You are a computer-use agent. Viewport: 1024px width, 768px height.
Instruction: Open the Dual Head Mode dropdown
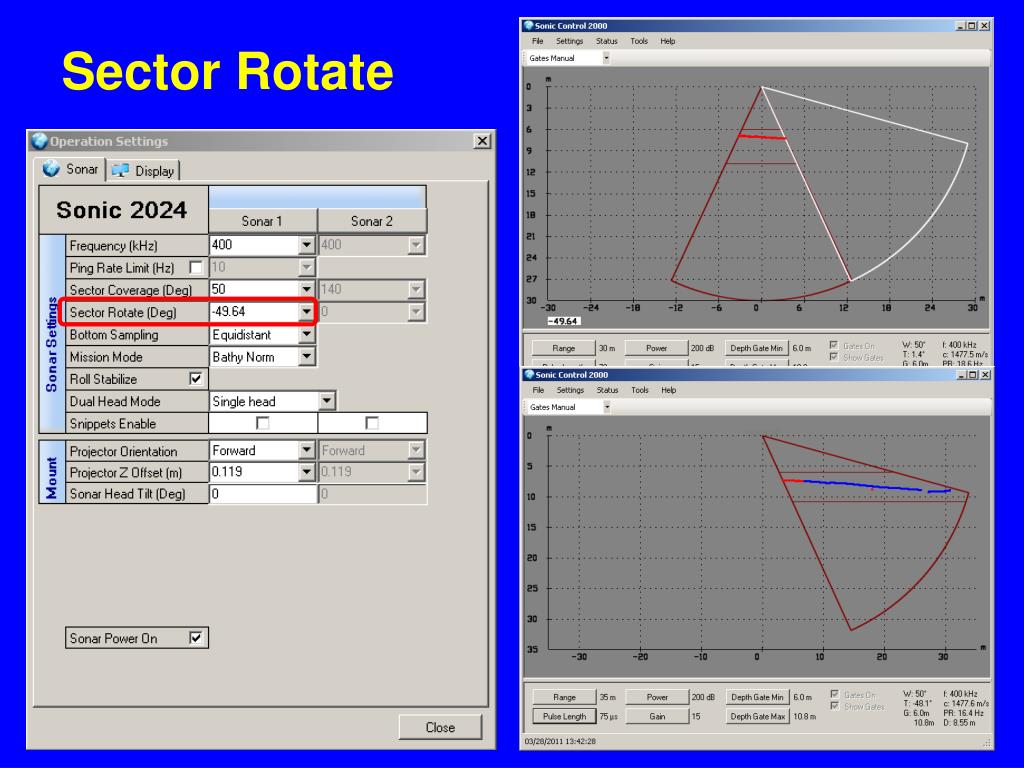[x=327, y=401]
